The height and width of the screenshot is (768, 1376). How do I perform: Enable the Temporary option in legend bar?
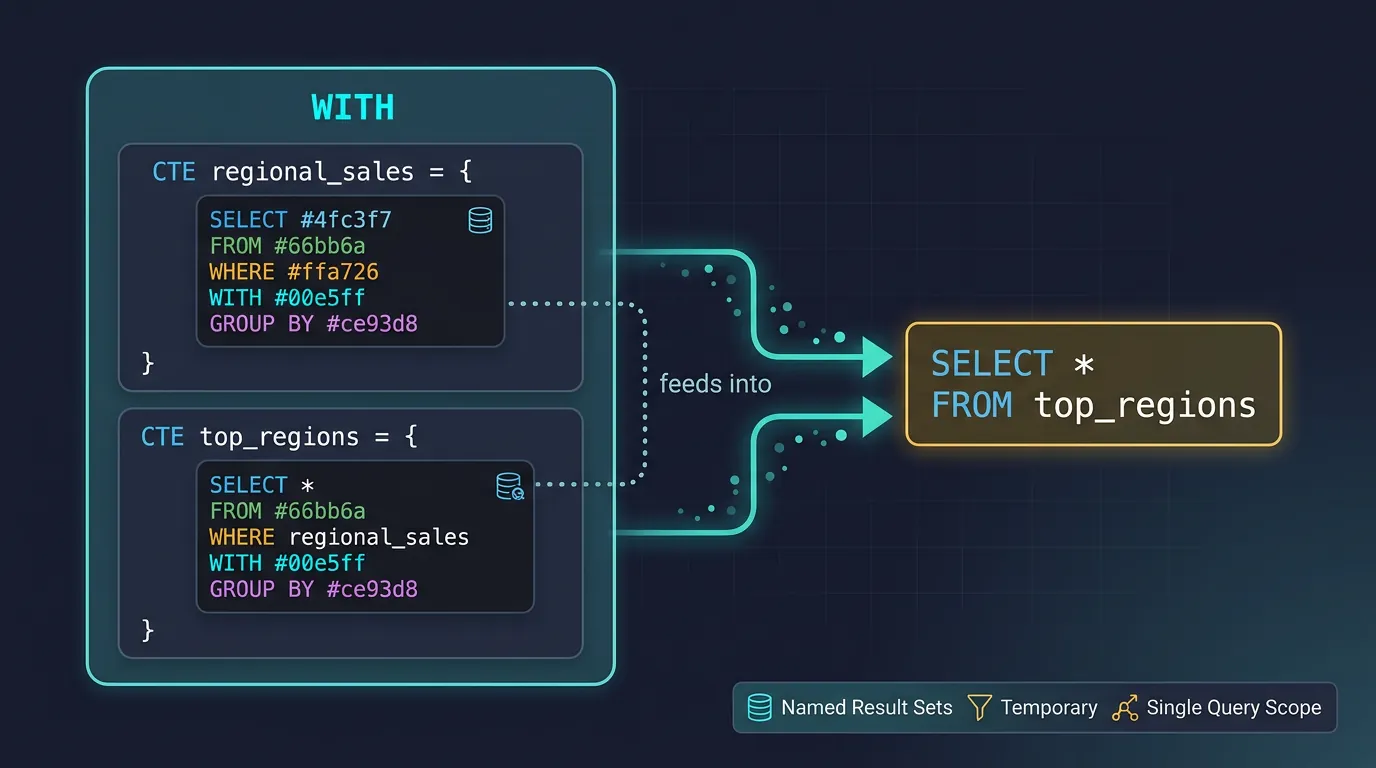[1049, 707]
